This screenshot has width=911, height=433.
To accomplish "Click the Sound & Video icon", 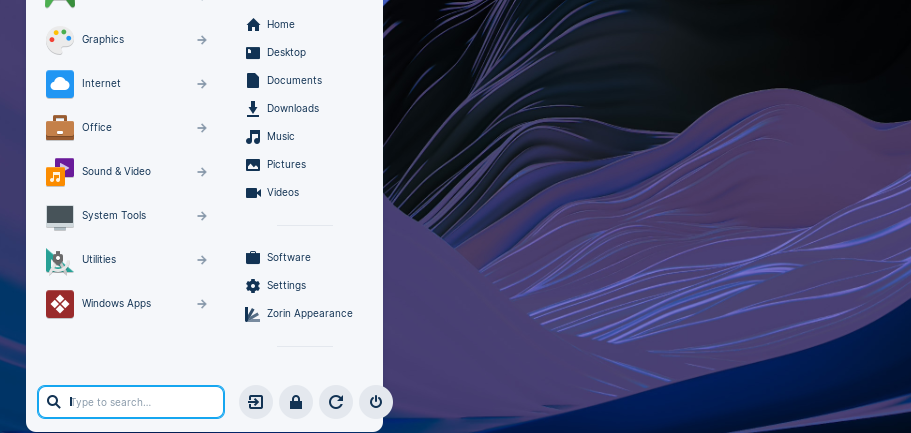I will (x=60, y=172).
